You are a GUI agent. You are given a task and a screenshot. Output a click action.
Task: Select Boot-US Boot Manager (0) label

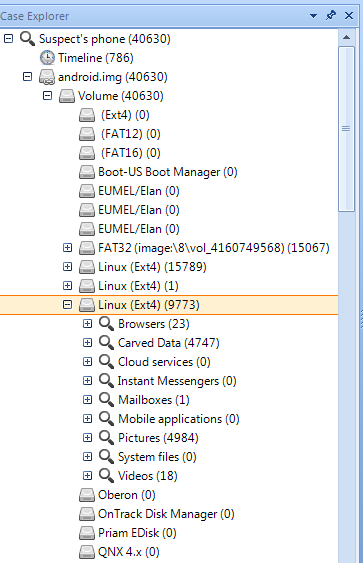click(x=168, y=172)
